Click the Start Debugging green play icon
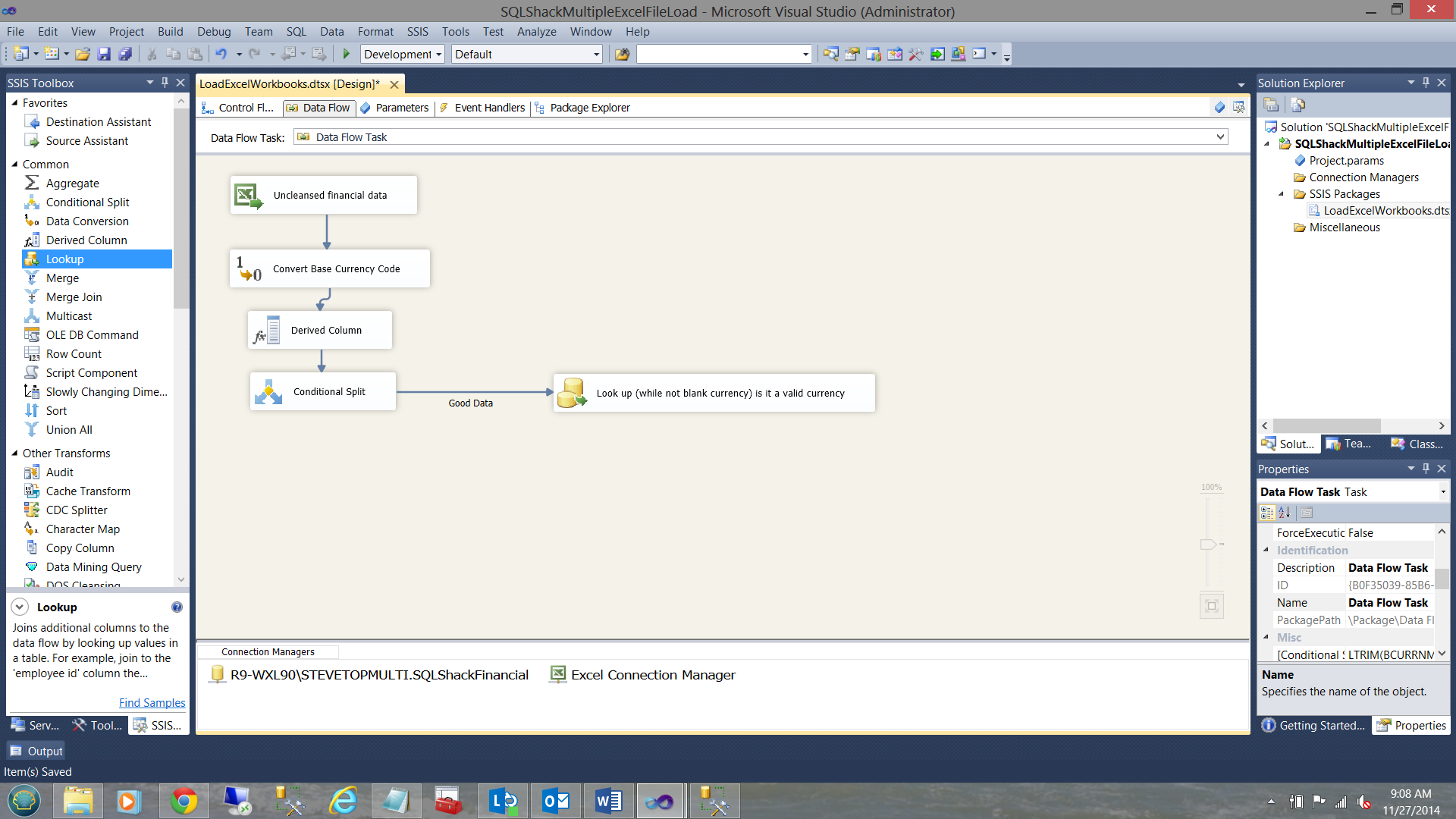The height and width of the screenshot is (819, 1456). point(347,54)
